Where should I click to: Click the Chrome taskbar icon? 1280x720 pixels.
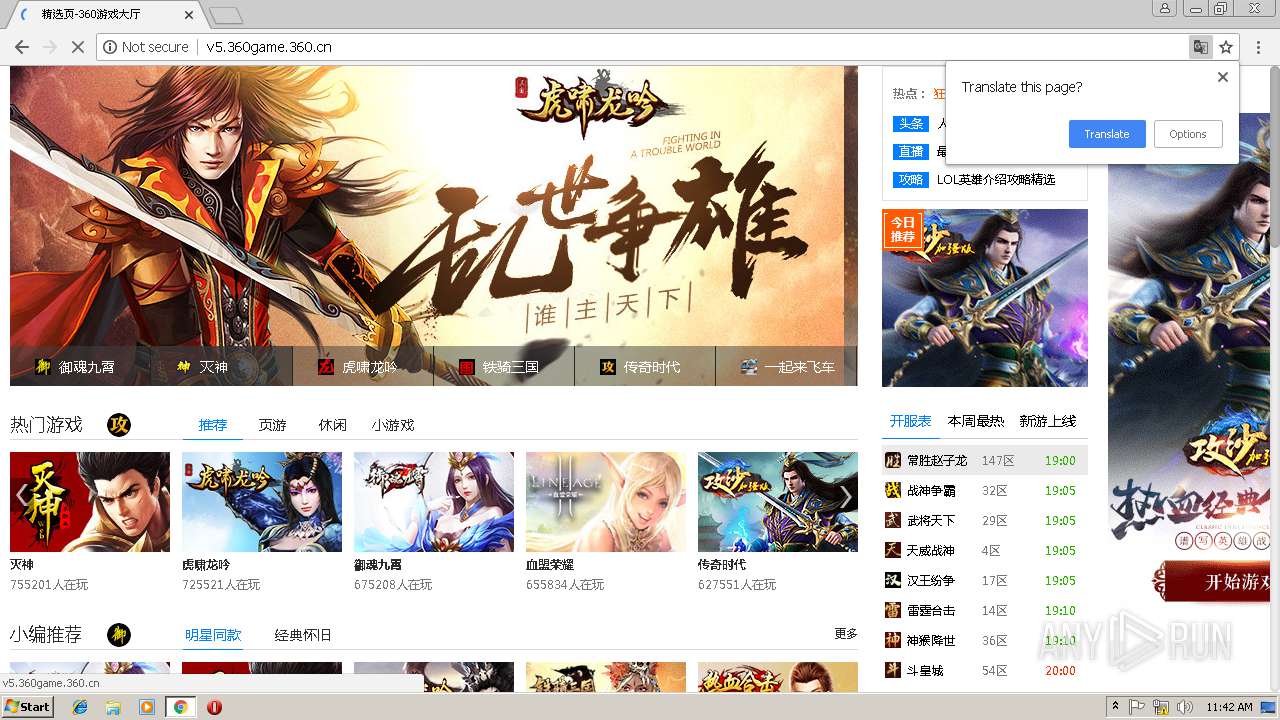tap(180, 707)
